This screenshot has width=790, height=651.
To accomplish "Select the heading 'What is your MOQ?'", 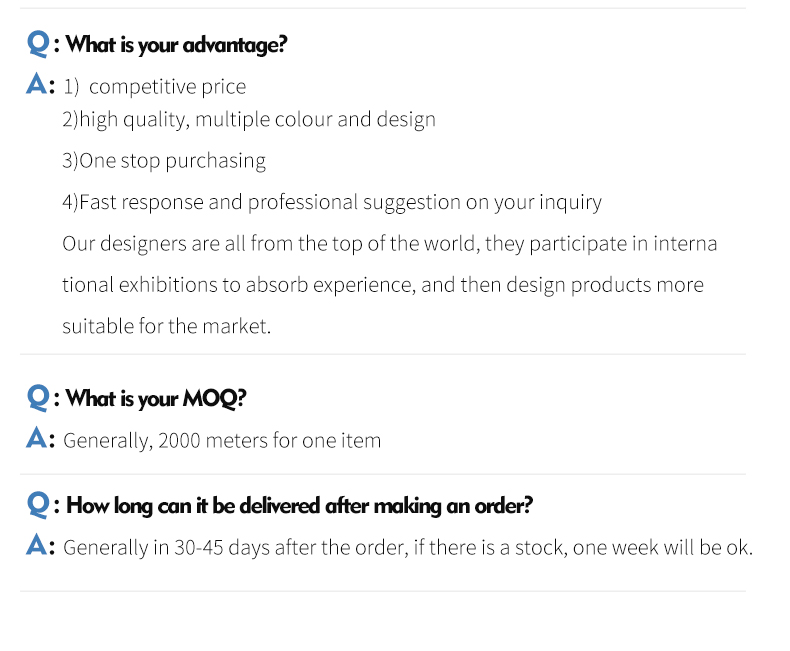I will point(156,399).
